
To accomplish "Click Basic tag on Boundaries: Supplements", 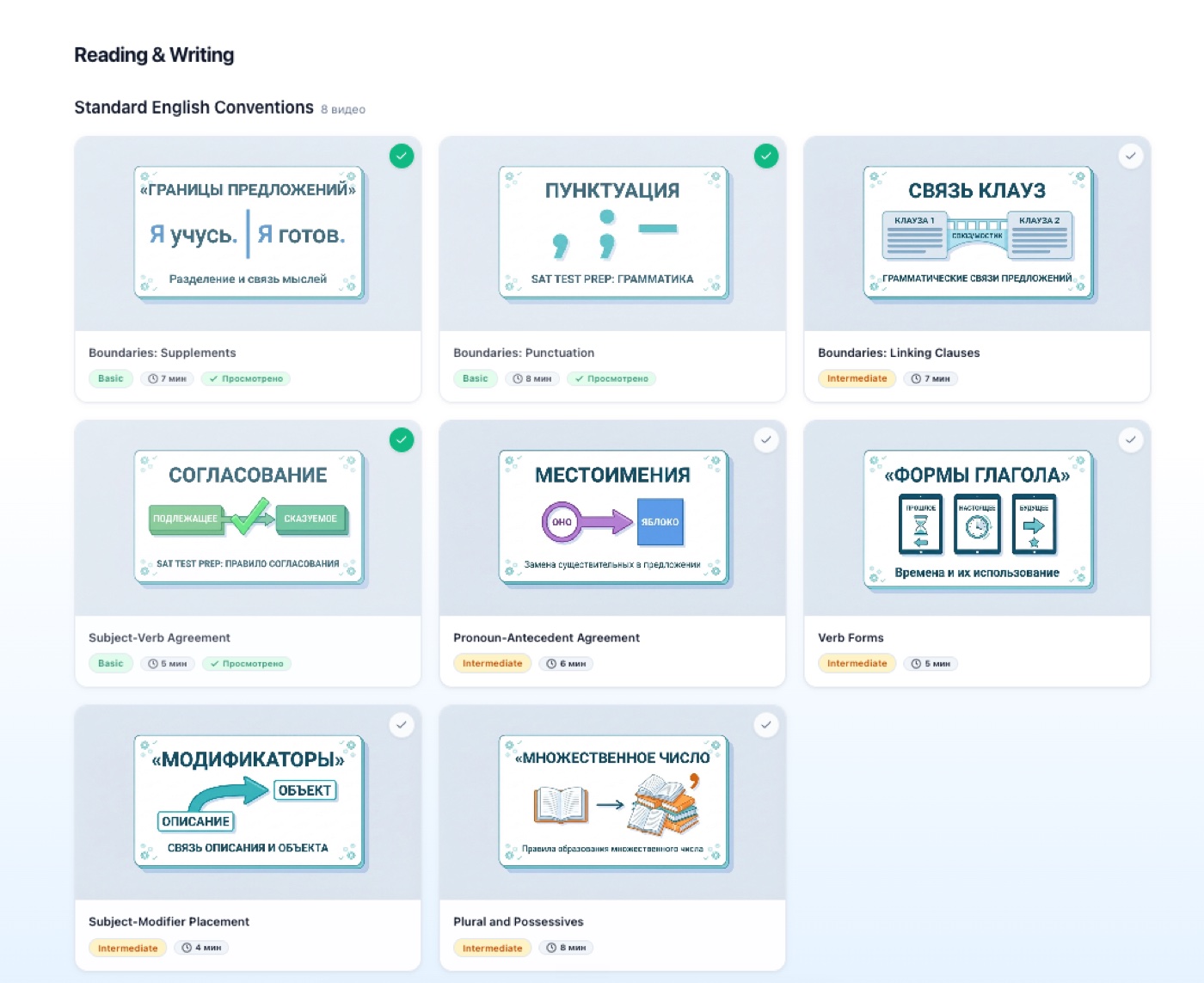I will [x=111, y=378].
